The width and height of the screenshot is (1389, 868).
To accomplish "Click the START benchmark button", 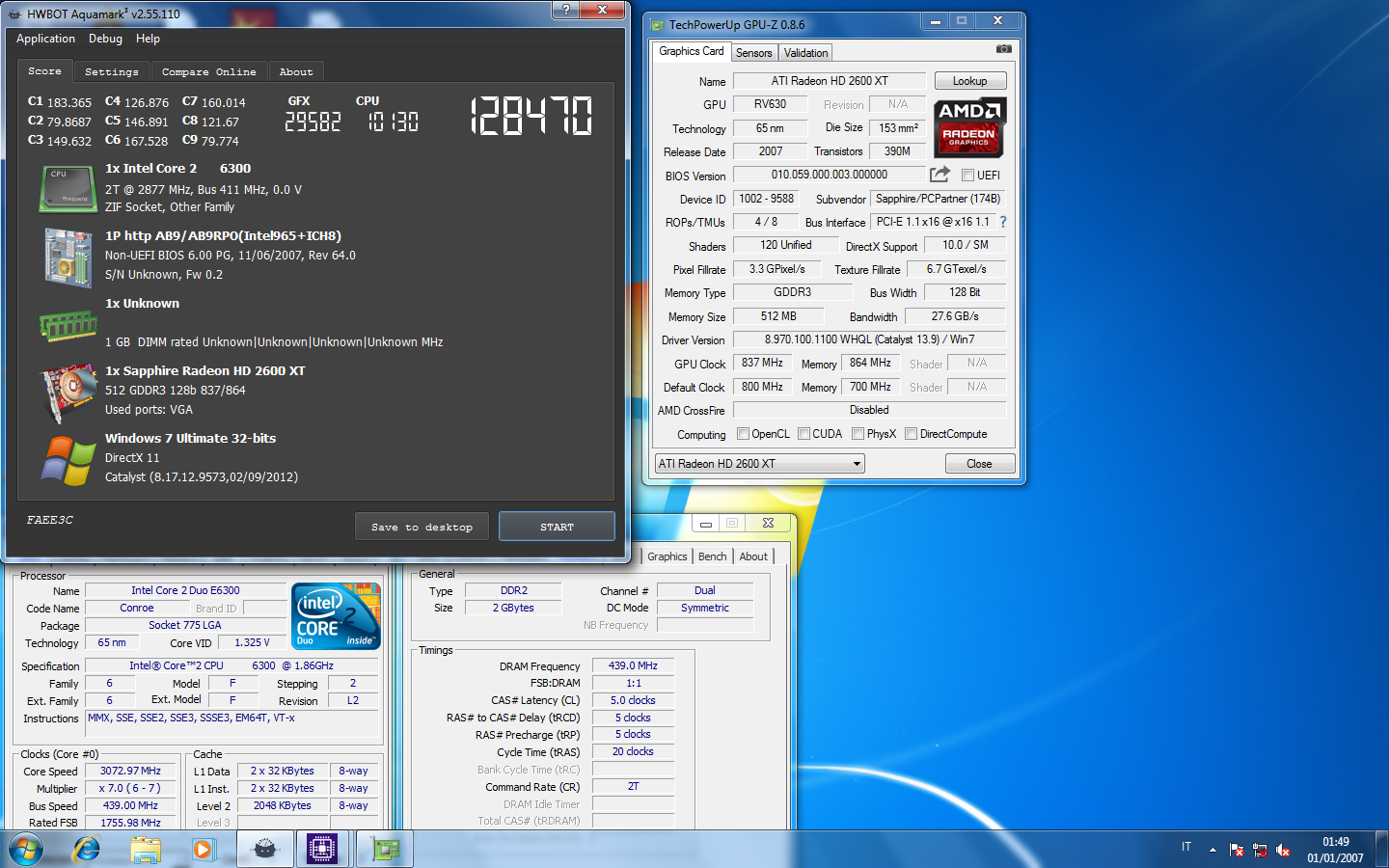I will tap(557, 527).
